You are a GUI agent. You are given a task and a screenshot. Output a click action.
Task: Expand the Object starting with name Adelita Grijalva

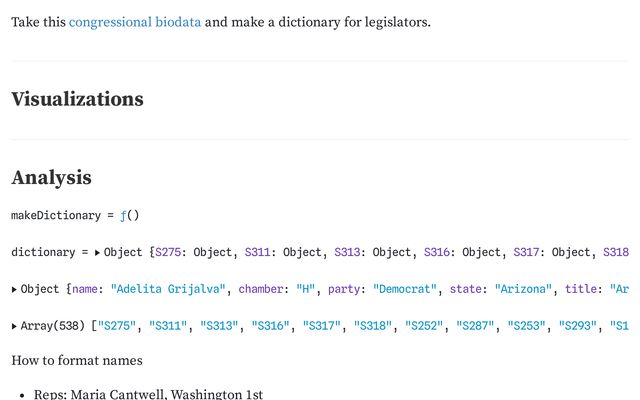[14, 289]
